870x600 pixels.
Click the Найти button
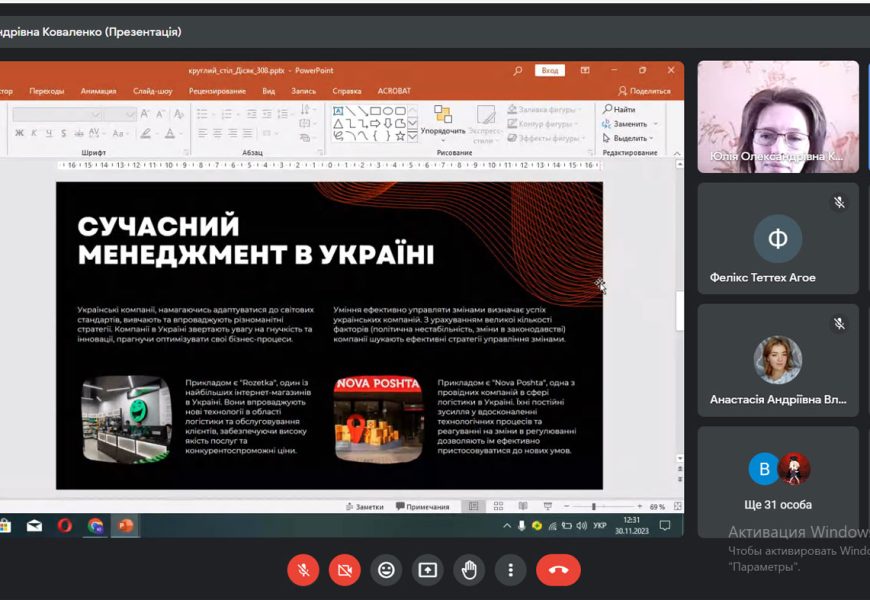619,109
